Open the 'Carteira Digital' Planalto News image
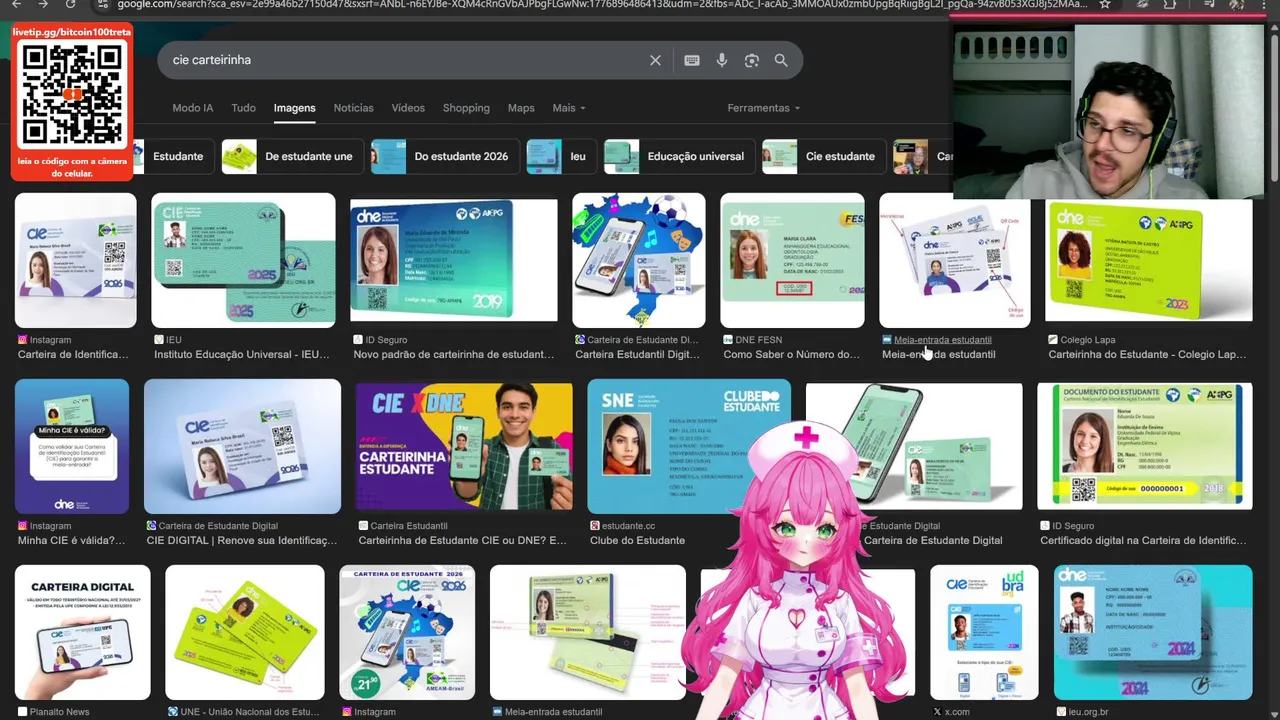The width and height of the screenshot is (1280, 720). point(83,632)
